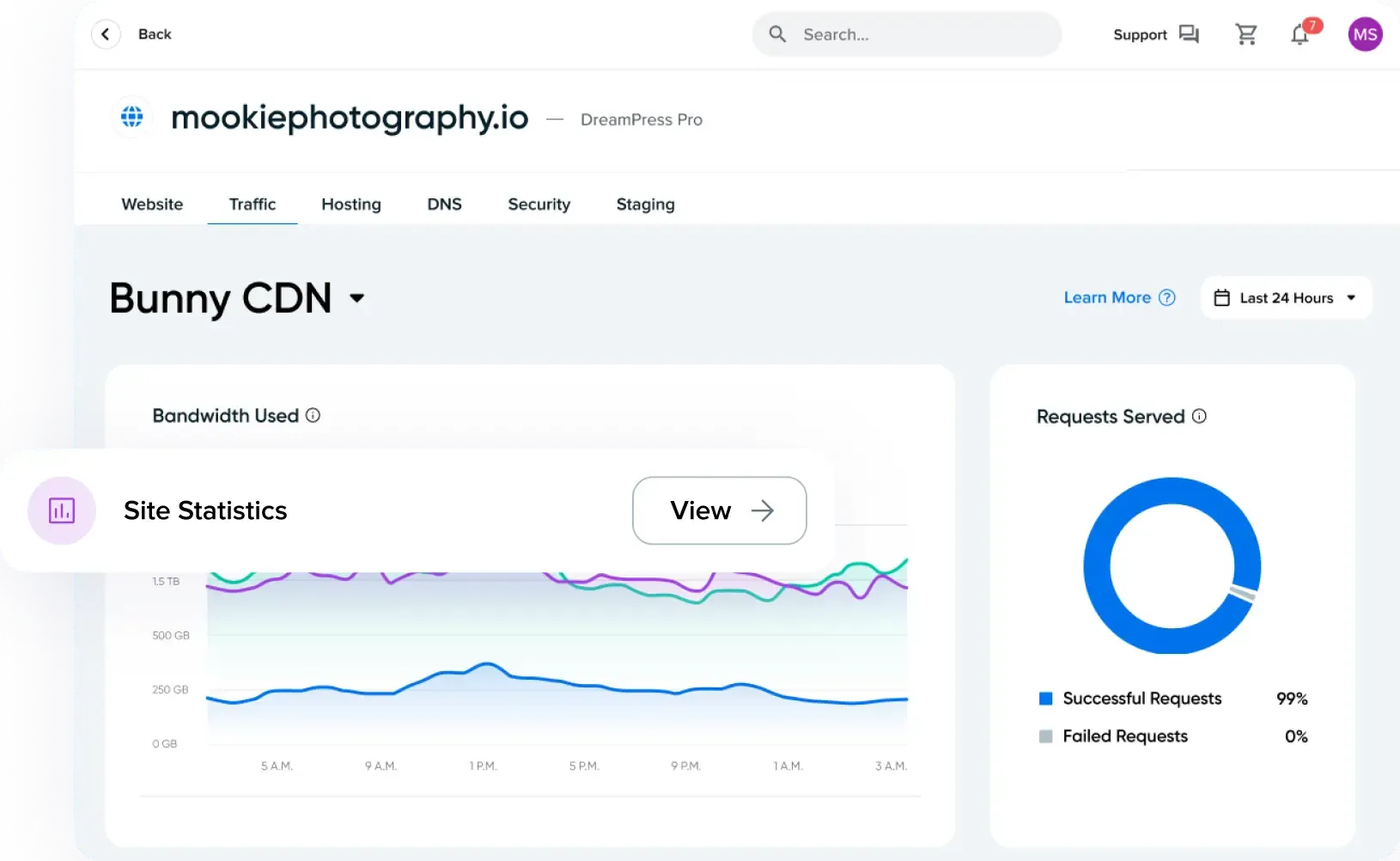Click the 3 A.M. axis label
Image resolution: width=1400 pixels, height=861 pixels.
(x=891, y=766)
